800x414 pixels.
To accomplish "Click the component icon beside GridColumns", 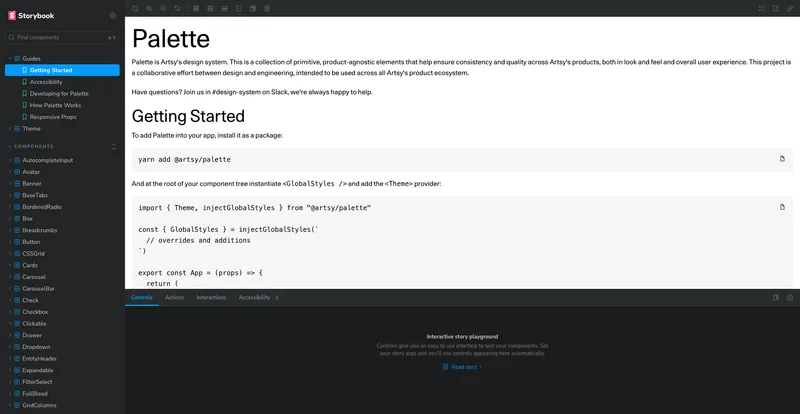I will coord(17,405).
